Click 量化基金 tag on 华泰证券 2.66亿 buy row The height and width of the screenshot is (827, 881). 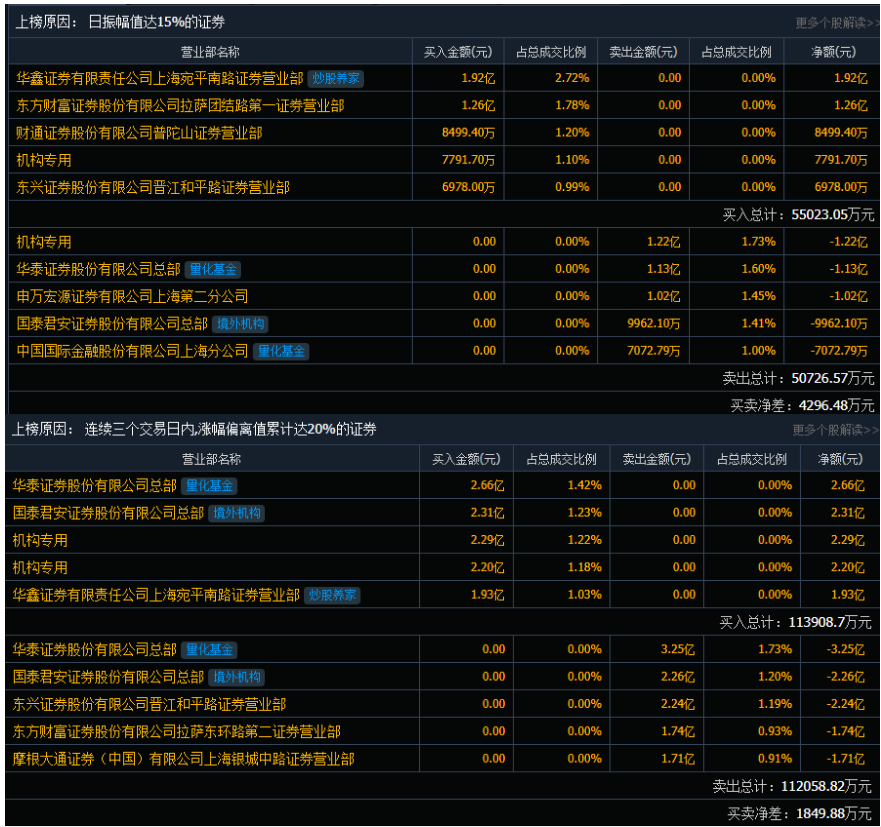209,486
